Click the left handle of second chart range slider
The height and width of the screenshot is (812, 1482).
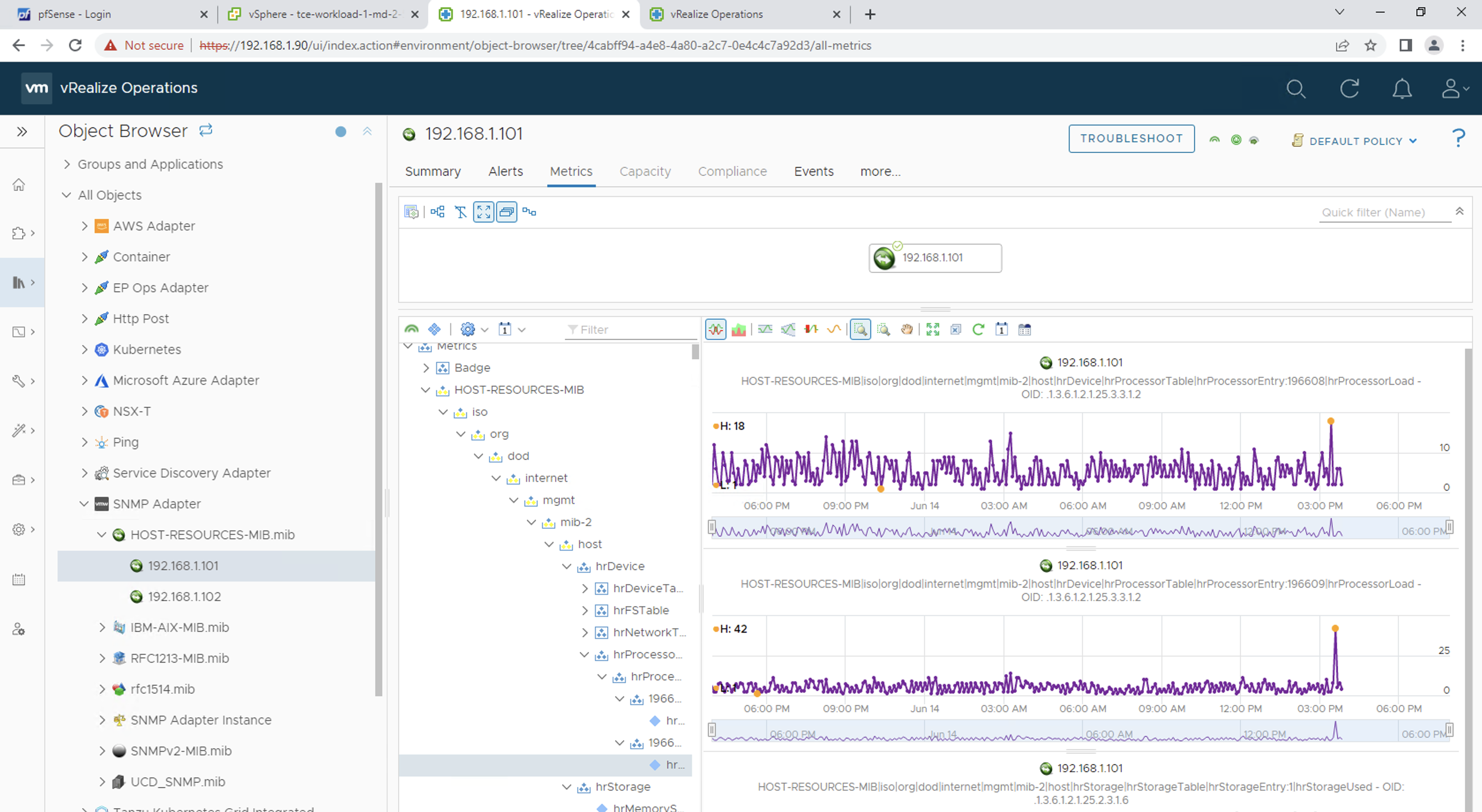click(x=712, y=730)
